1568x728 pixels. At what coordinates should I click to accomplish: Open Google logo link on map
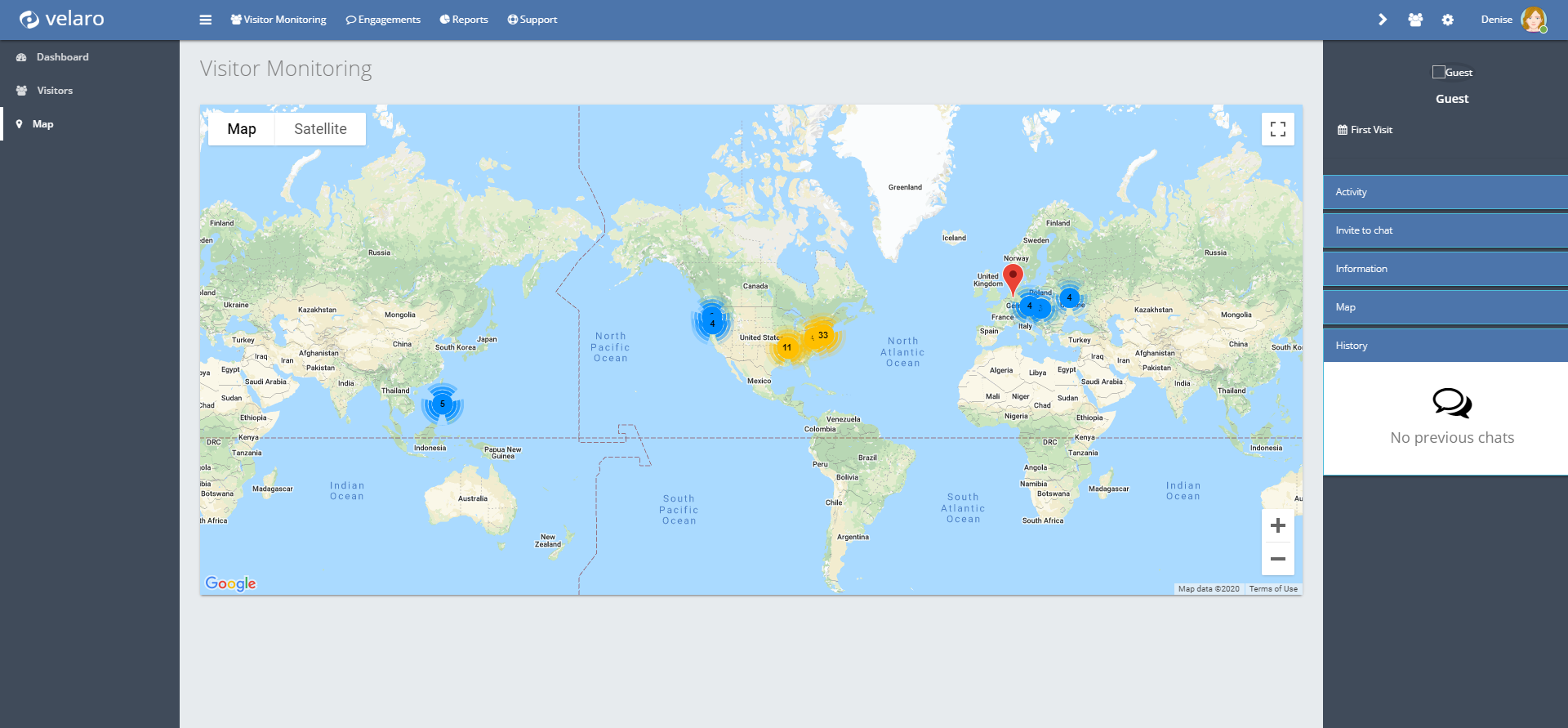(x=230, y=583)
